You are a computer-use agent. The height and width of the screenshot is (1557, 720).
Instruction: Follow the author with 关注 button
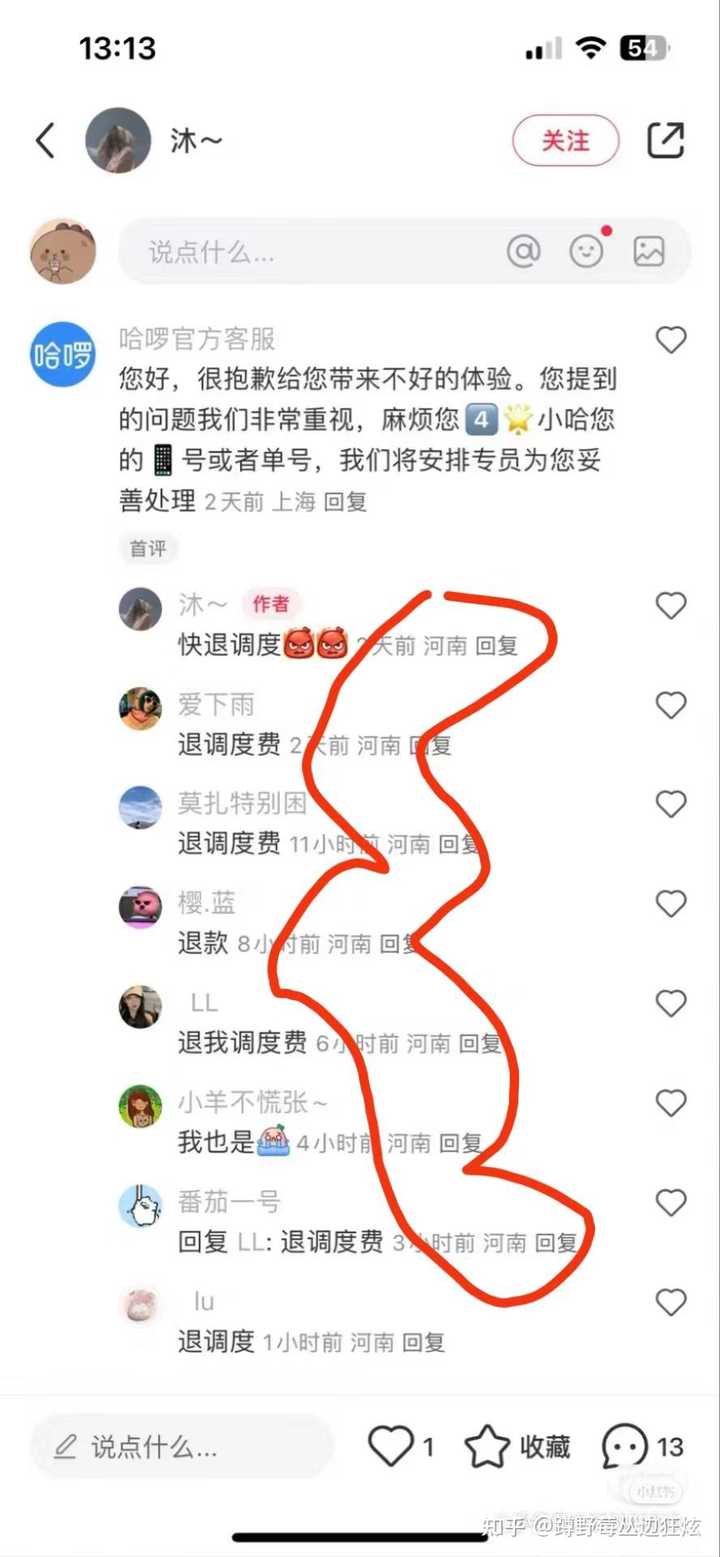point(566,141)
